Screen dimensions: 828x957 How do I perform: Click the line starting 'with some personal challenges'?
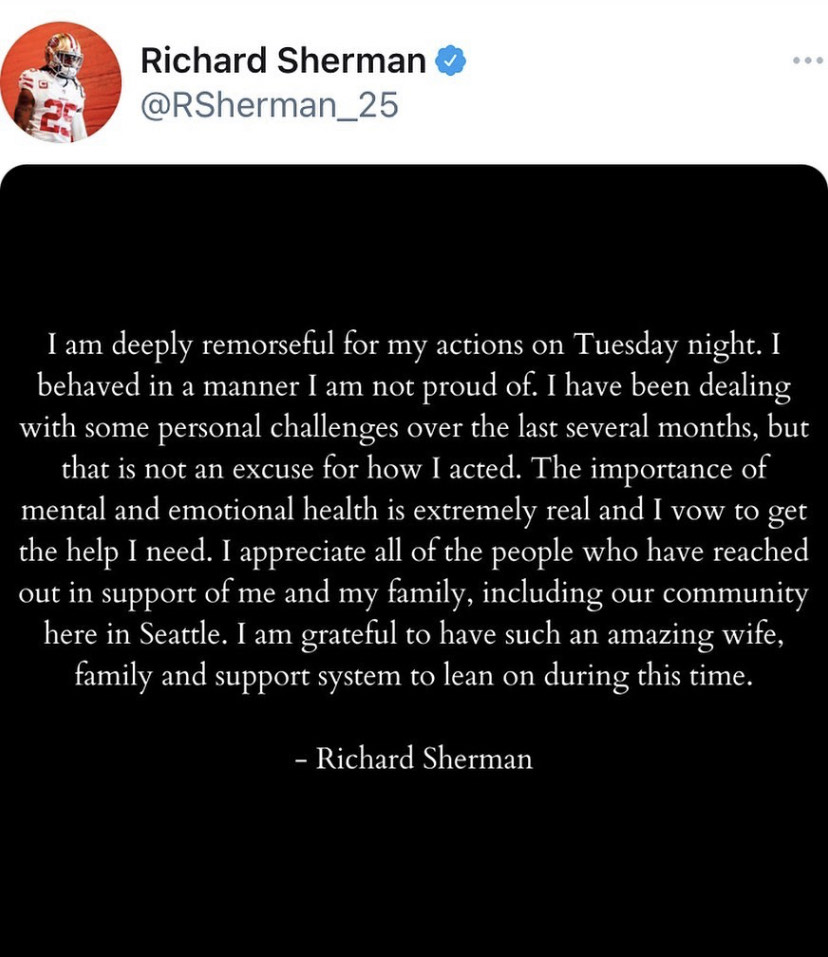coord(413,428)
